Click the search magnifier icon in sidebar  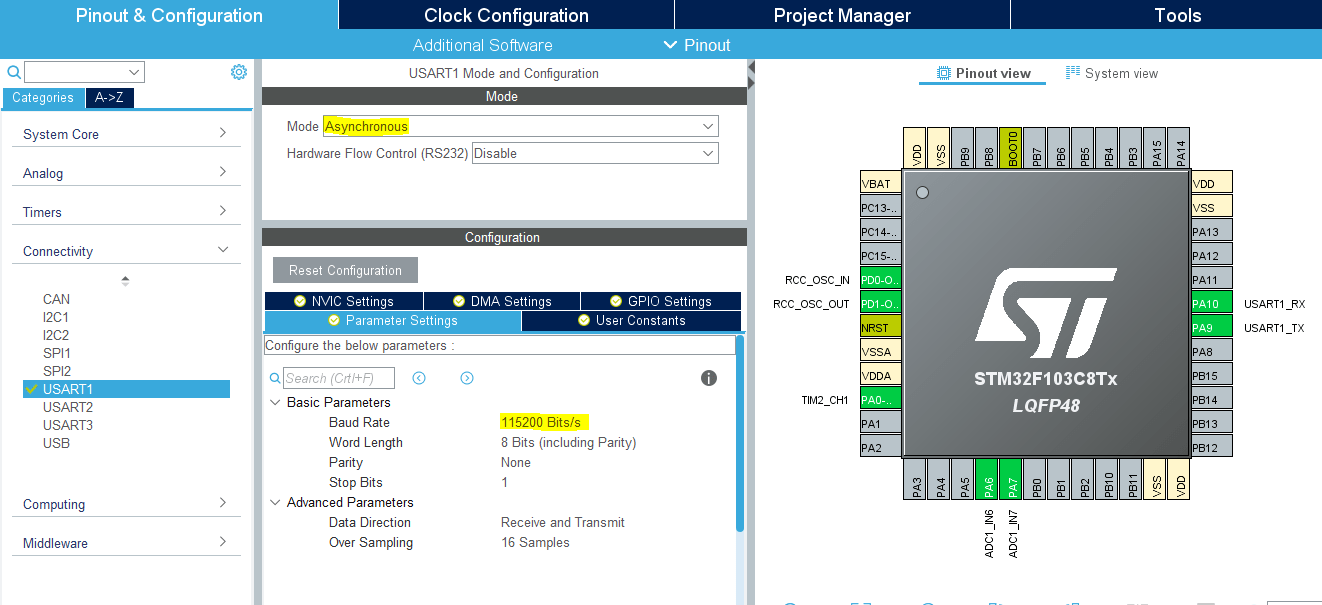point(14,72)
